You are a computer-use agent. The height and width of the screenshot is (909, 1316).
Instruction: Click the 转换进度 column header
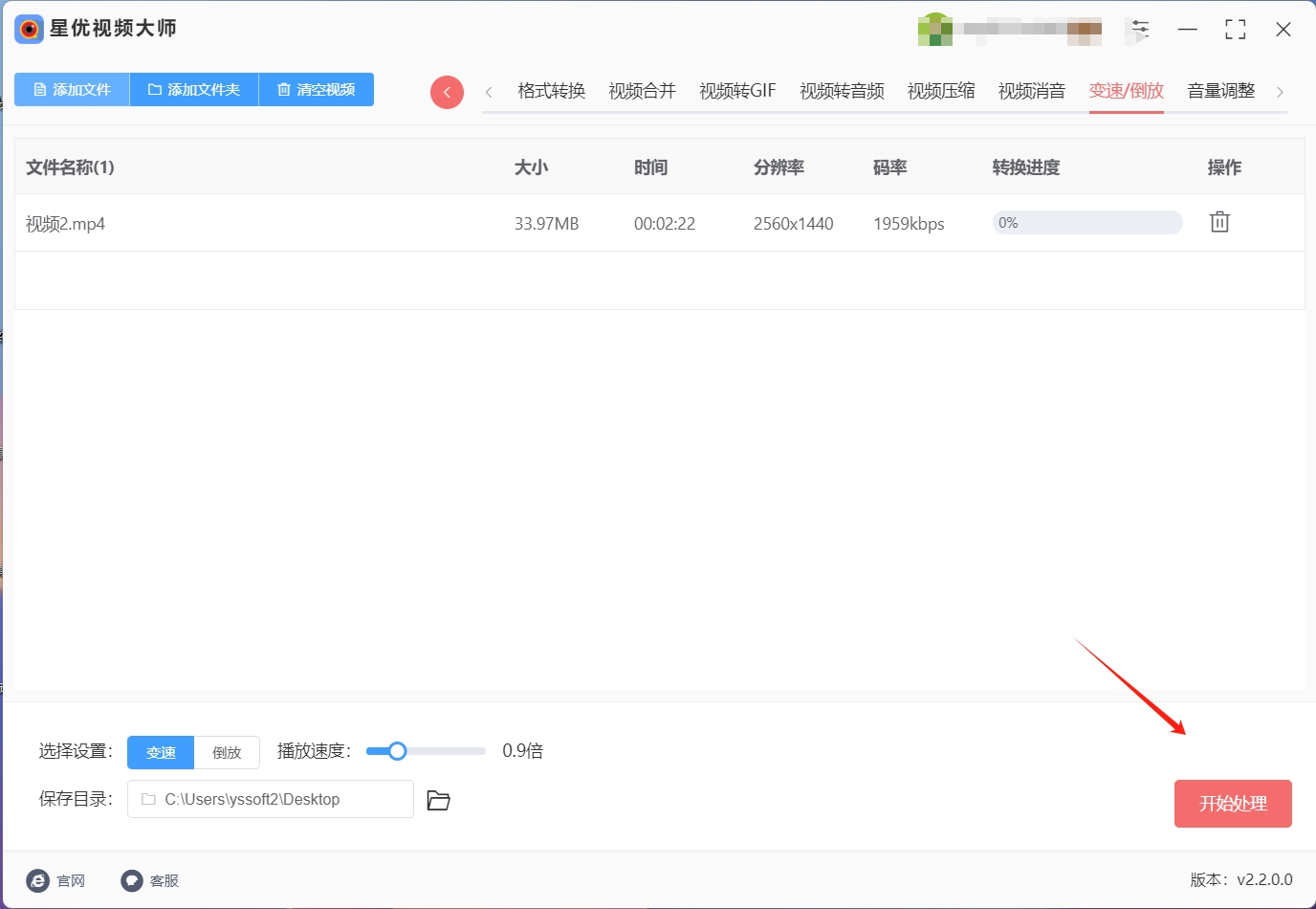coord(1026,167)
